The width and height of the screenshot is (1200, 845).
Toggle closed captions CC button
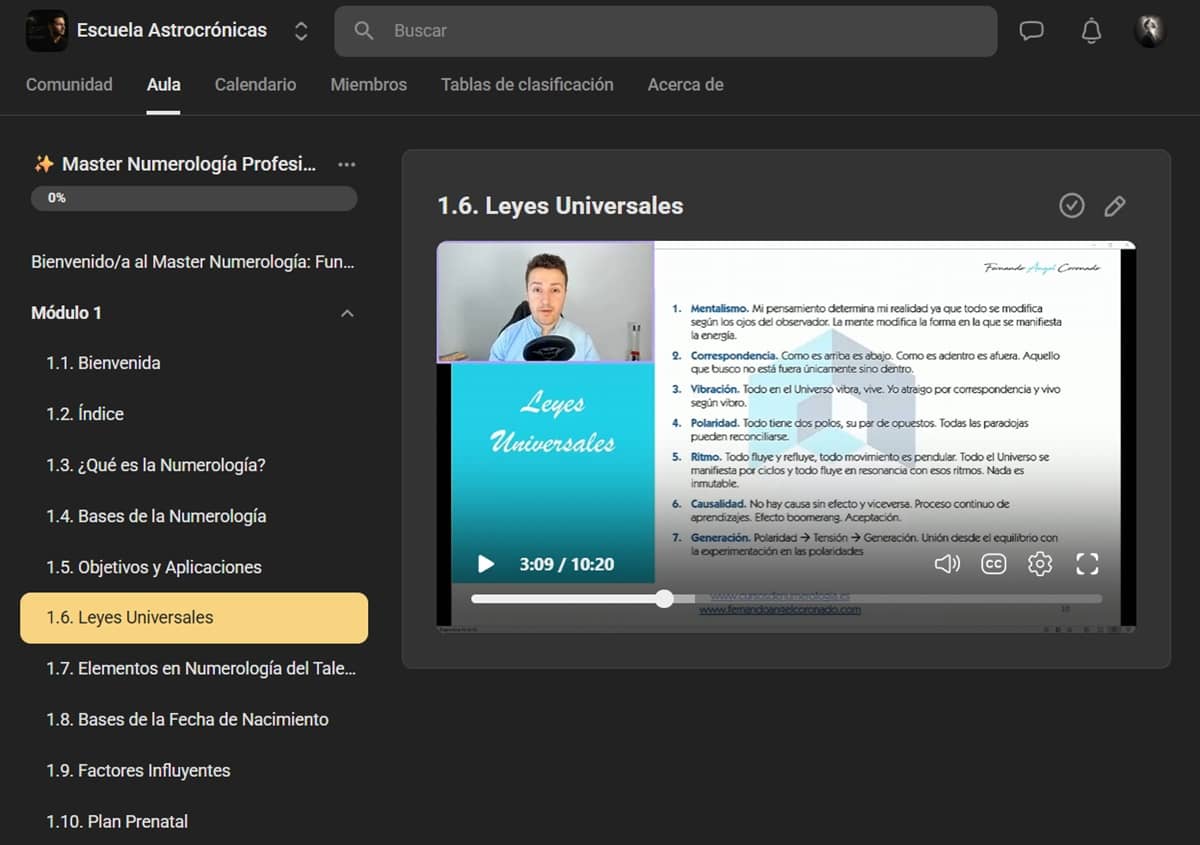click(x=993, y=564)
